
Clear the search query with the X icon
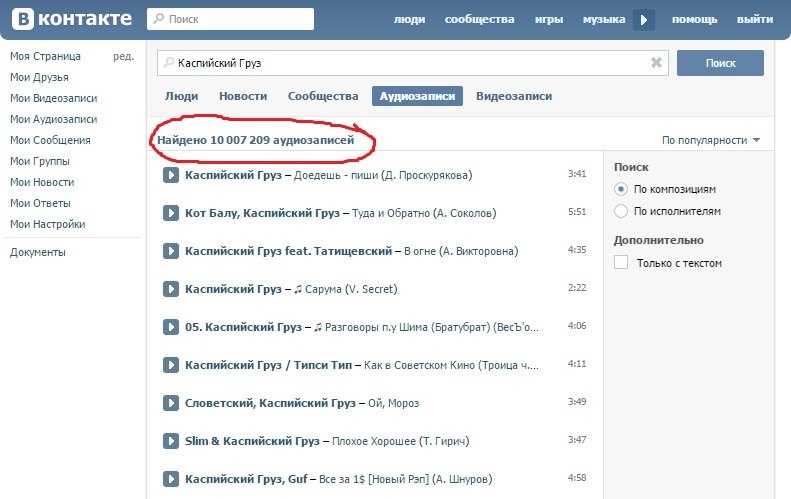(656, 63)
